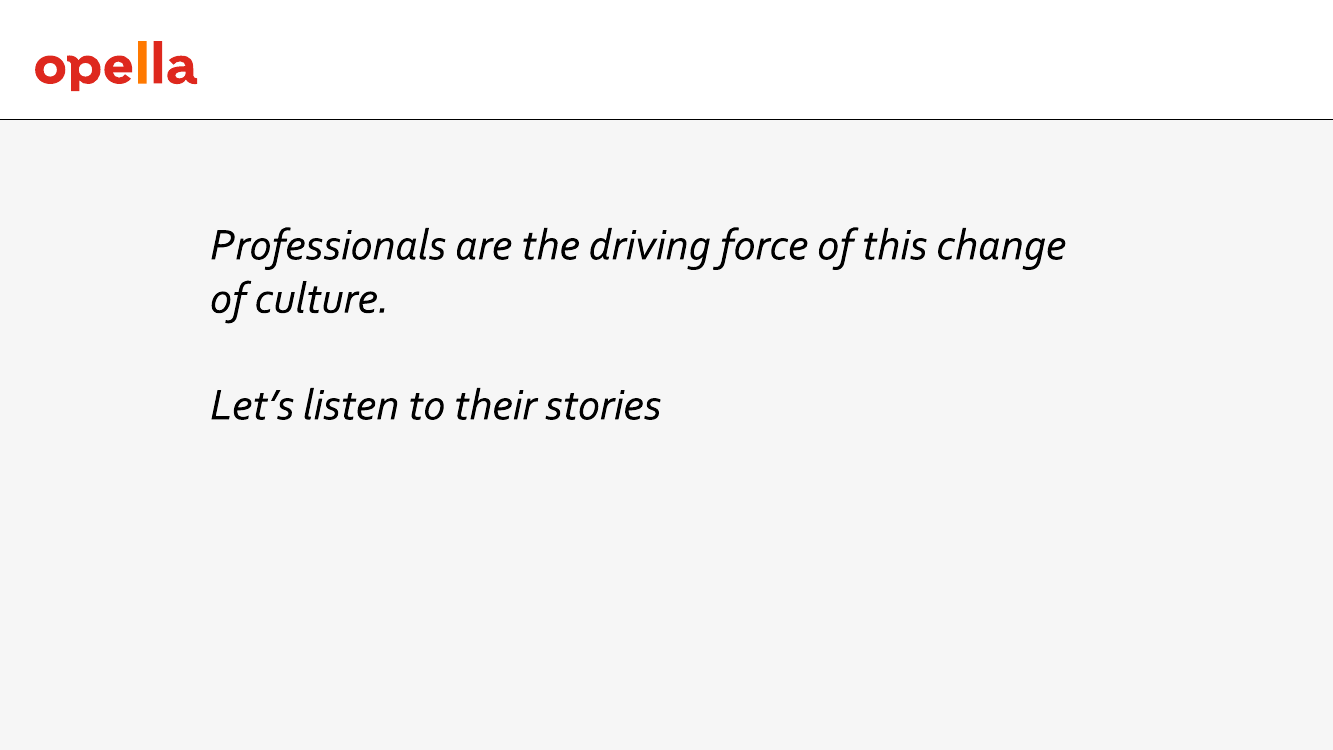Click the first letter "o" of opella logo
This screenshot has height=750, width=1333.
tap(50, 70)
